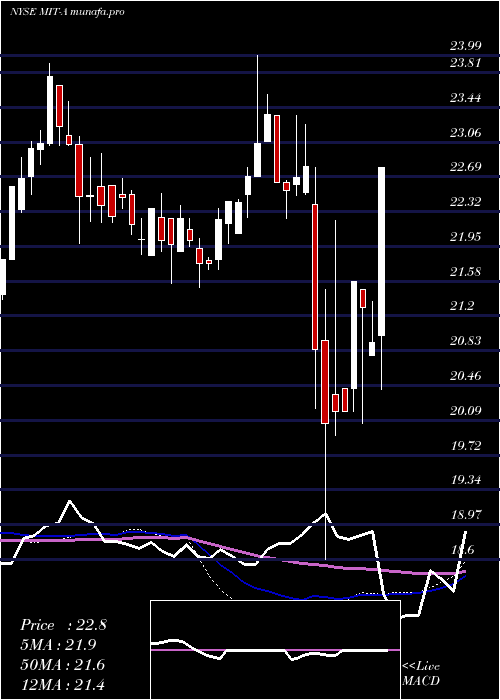Click the 23.06 price axis label

click(465, 133)
